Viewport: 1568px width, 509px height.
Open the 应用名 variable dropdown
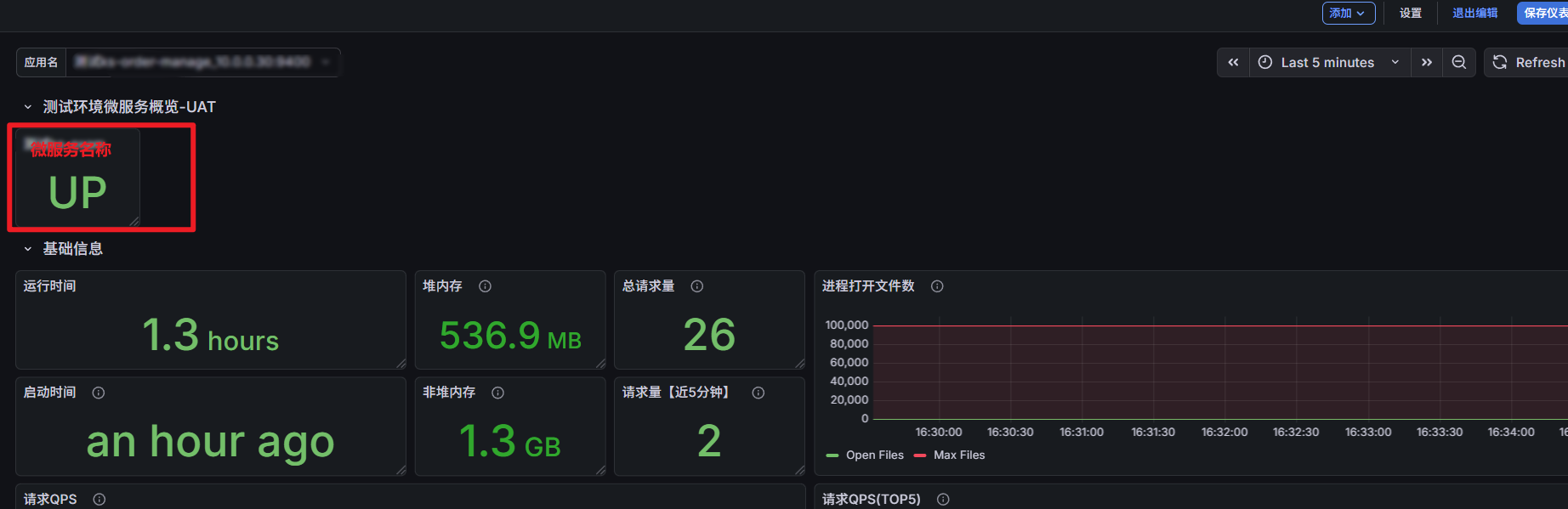203,62
